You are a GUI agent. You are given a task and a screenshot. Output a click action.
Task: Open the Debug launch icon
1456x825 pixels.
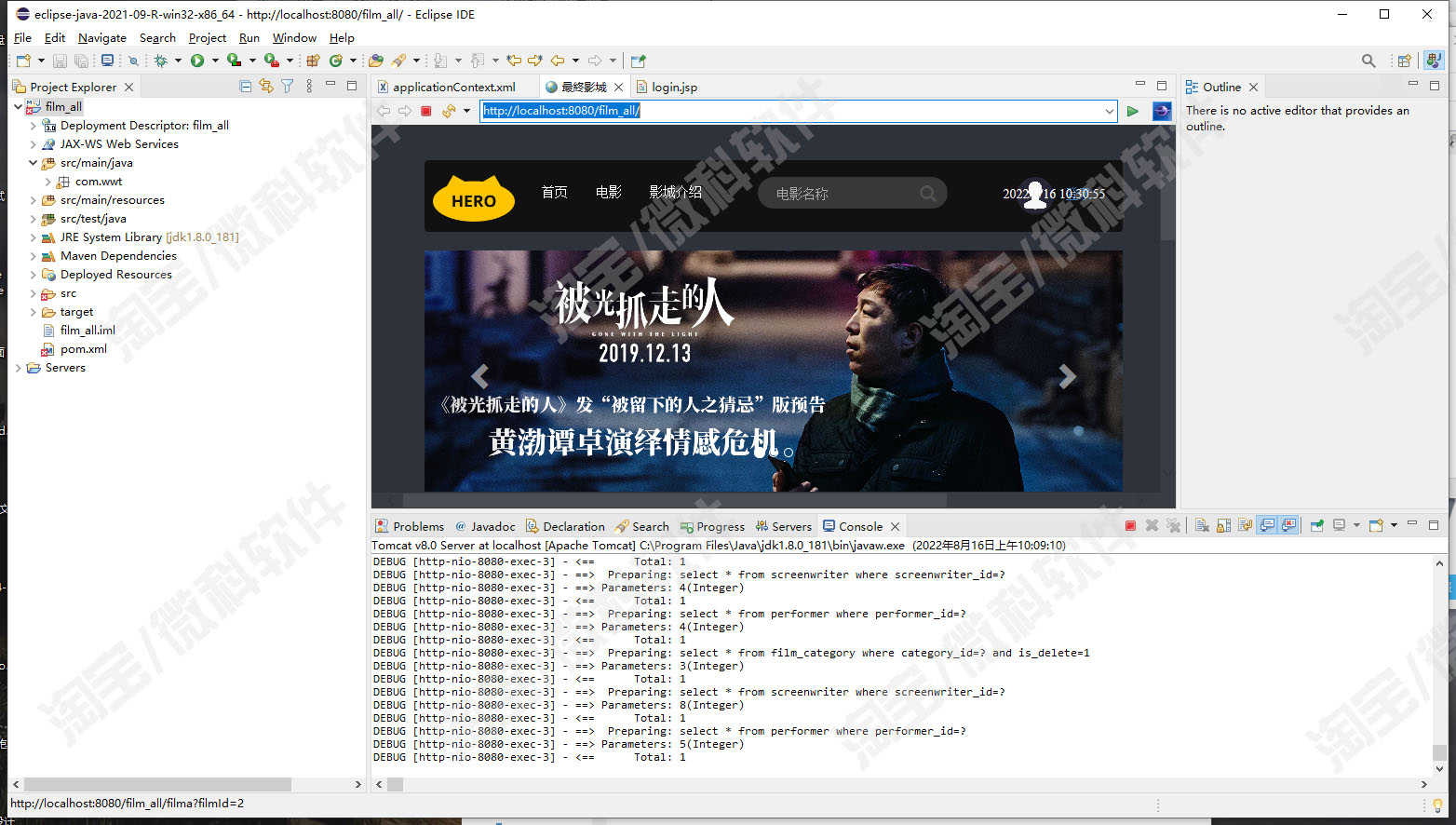pos(160,61)
